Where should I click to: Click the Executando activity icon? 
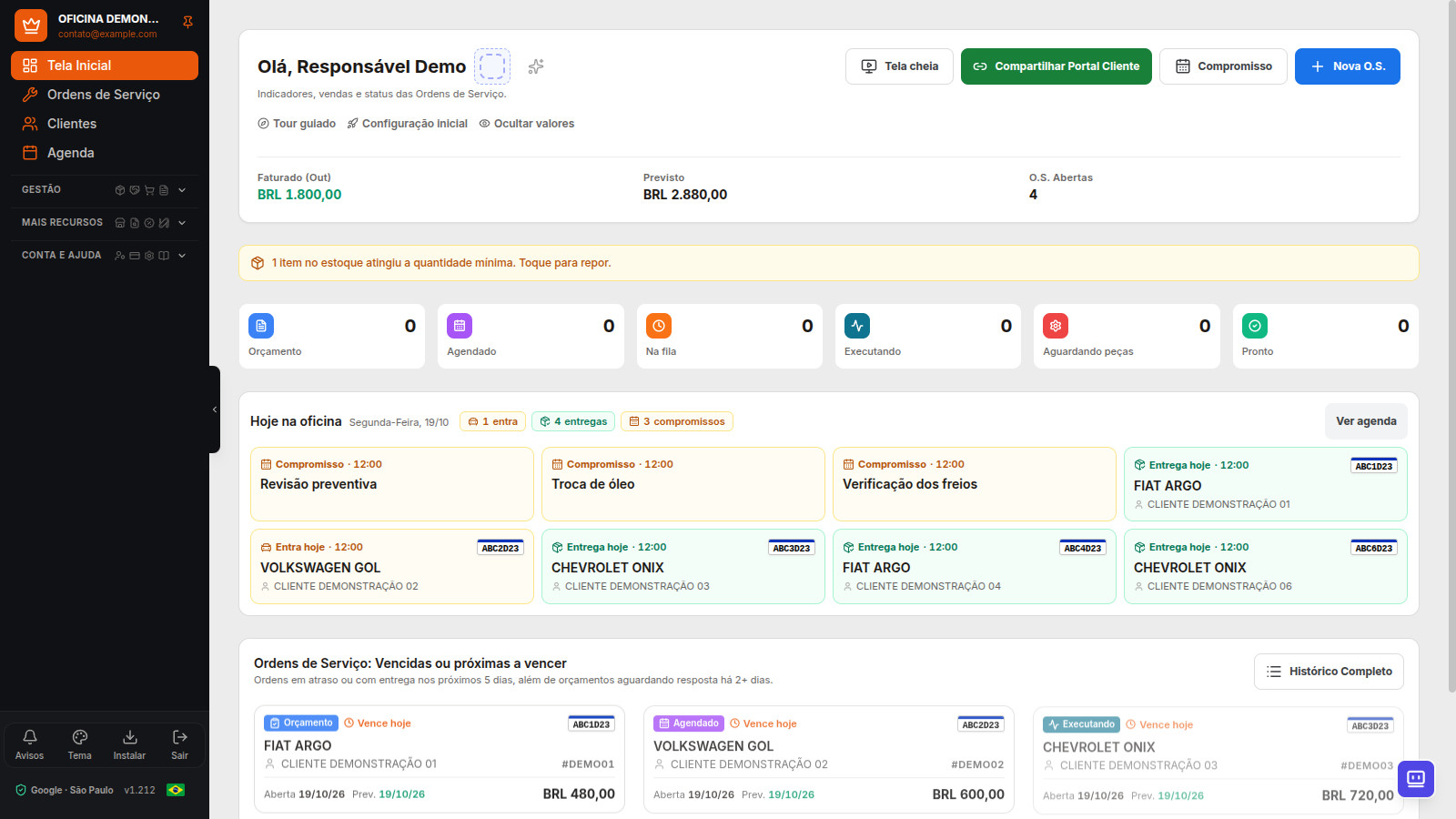[857, 326]
